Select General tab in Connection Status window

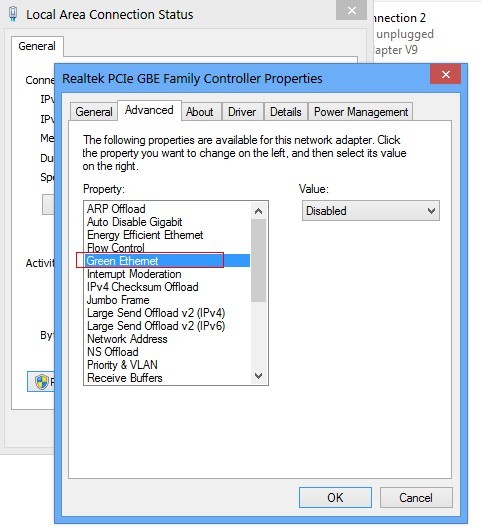coord(37,46)
